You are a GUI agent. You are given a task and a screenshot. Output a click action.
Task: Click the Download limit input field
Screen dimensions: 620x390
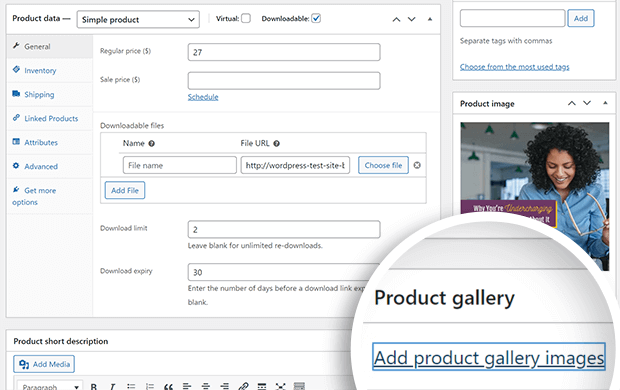284,229
